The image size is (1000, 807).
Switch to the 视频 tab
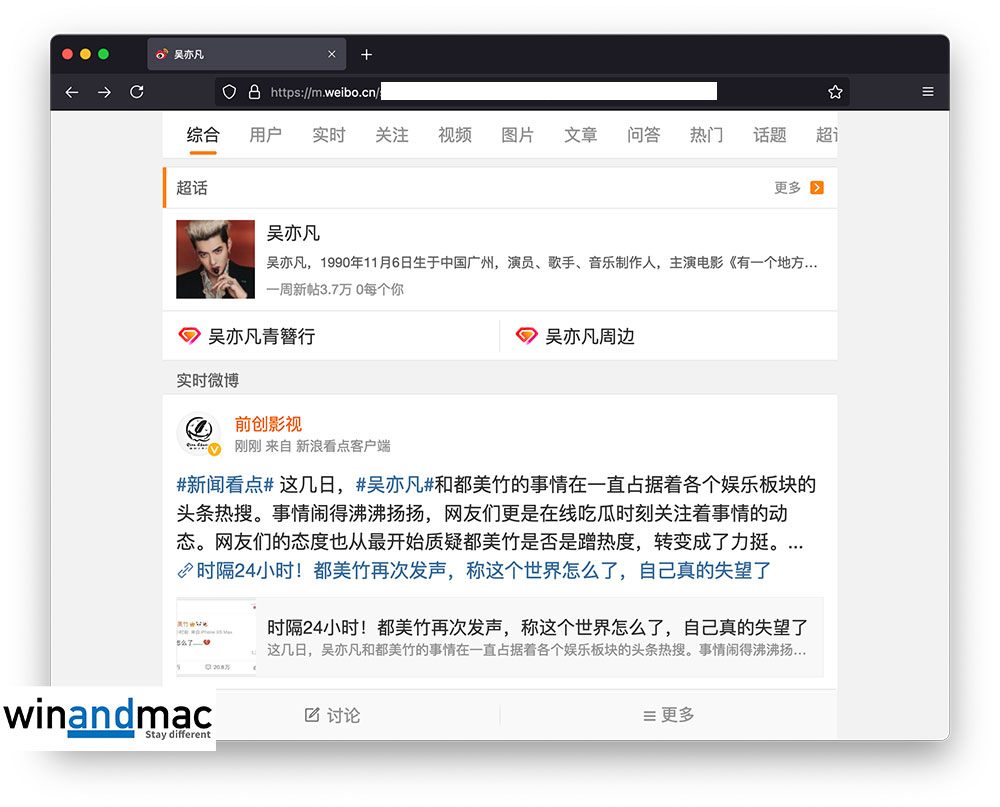pos(454,135)
